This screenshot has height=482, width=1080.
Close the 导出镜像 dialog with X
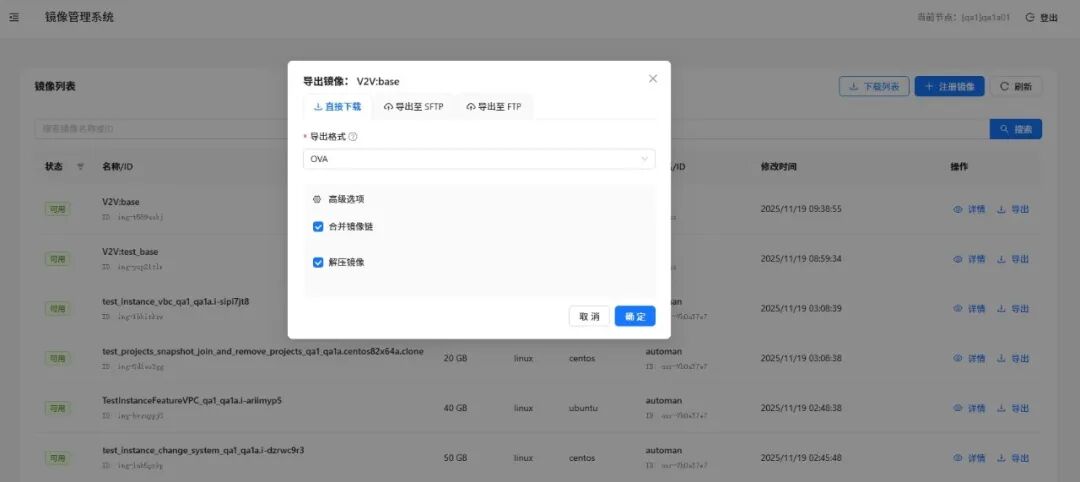653,78
